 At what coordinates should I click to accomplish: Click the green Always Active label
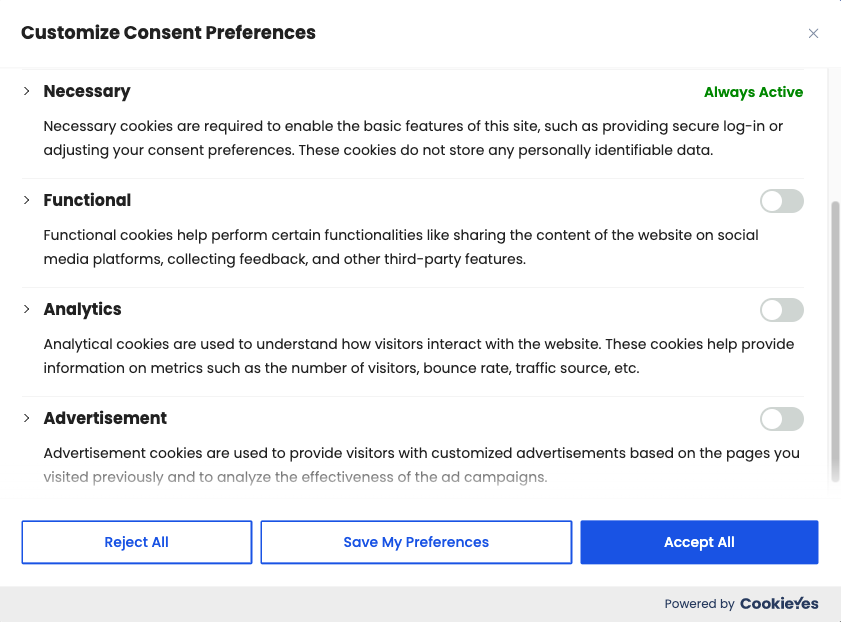[x=753, y=92]
